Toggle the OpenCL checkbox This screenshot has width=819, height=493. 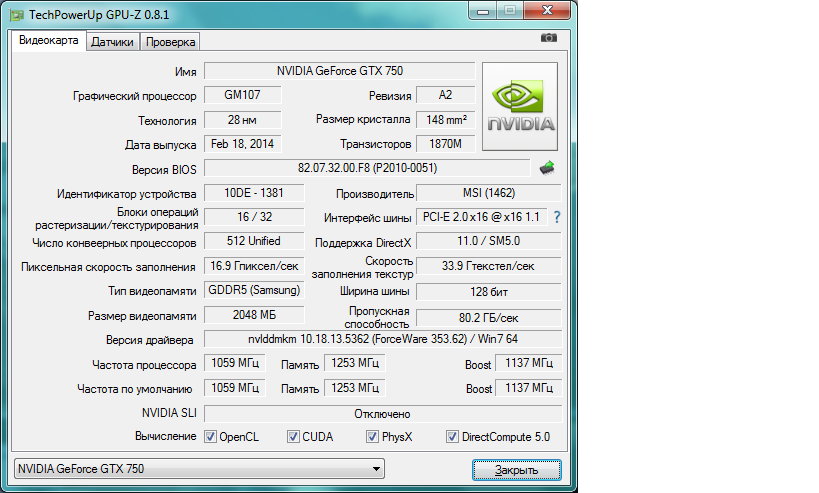tap(210, 437)
